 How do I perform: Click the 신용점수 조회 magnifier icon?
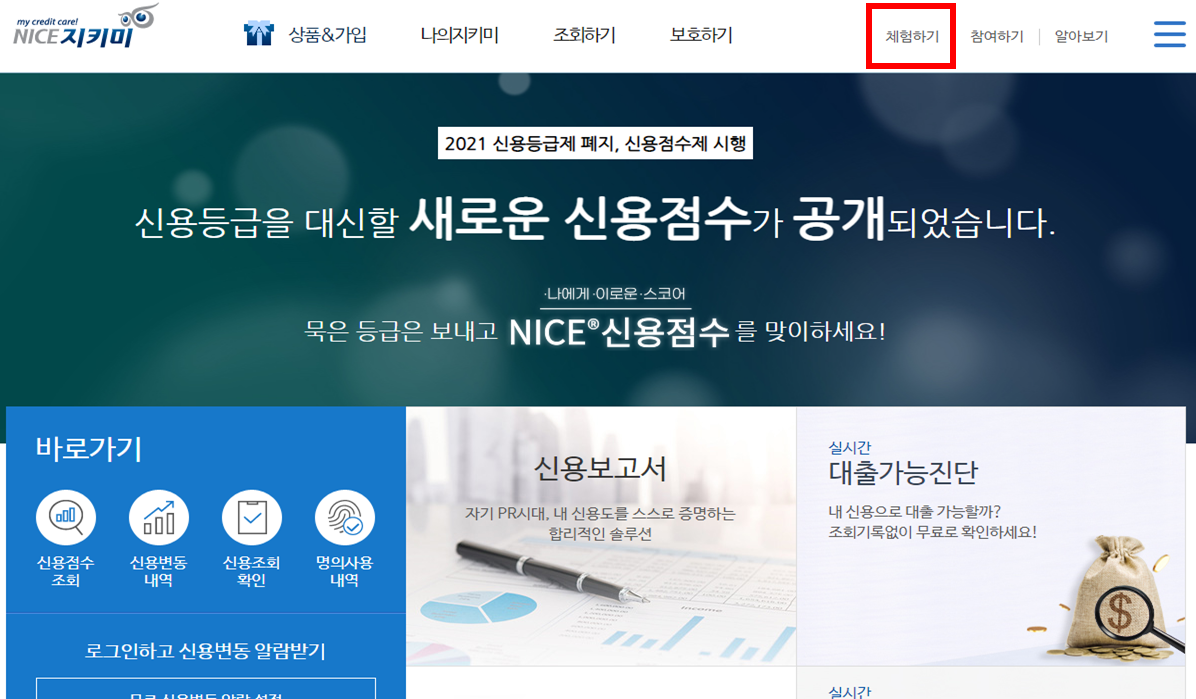pyautogui.click(x=66, y=519)
